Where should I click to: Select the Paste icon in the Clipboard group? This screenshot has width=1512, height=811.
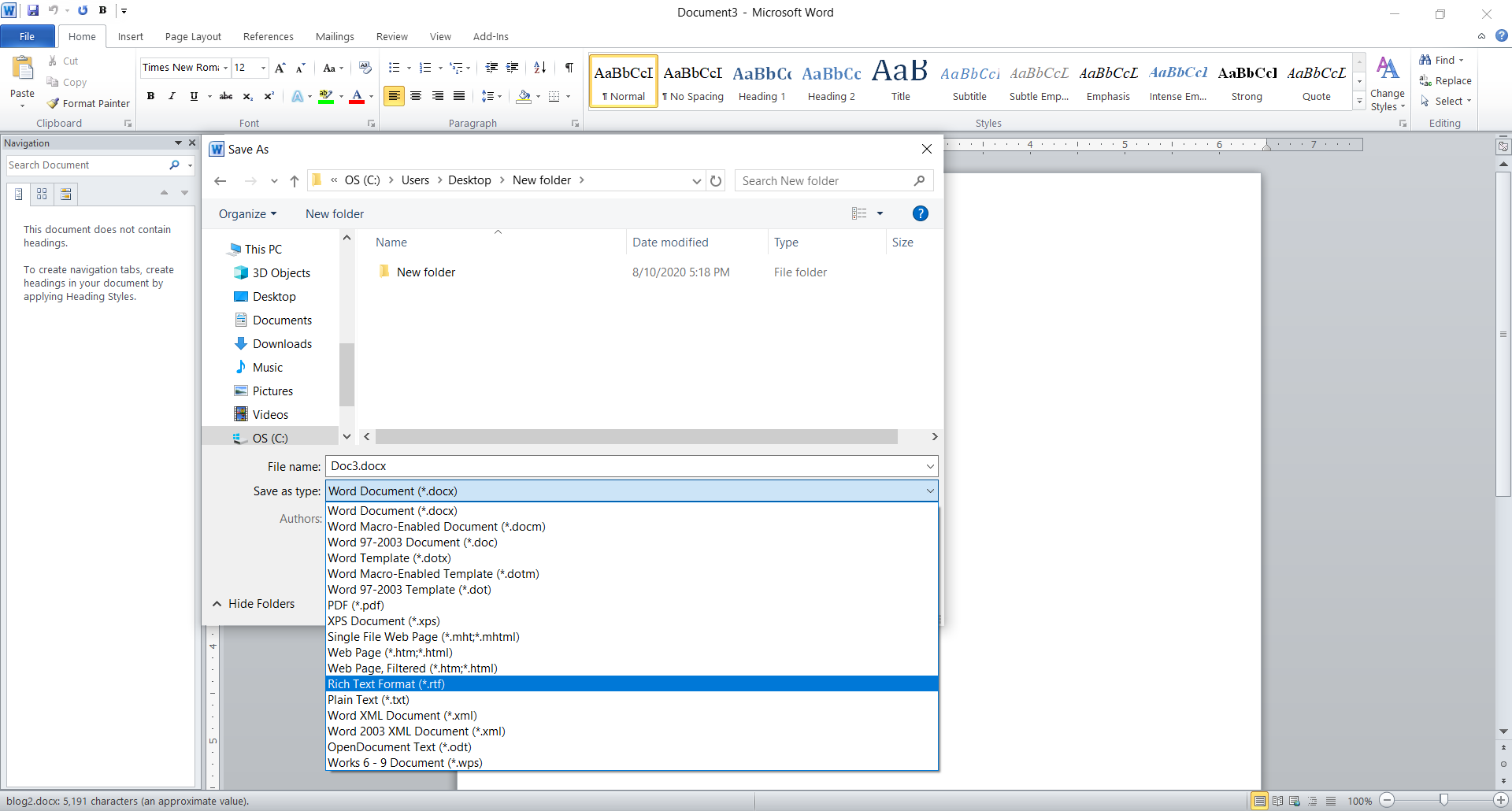[21, 76]
